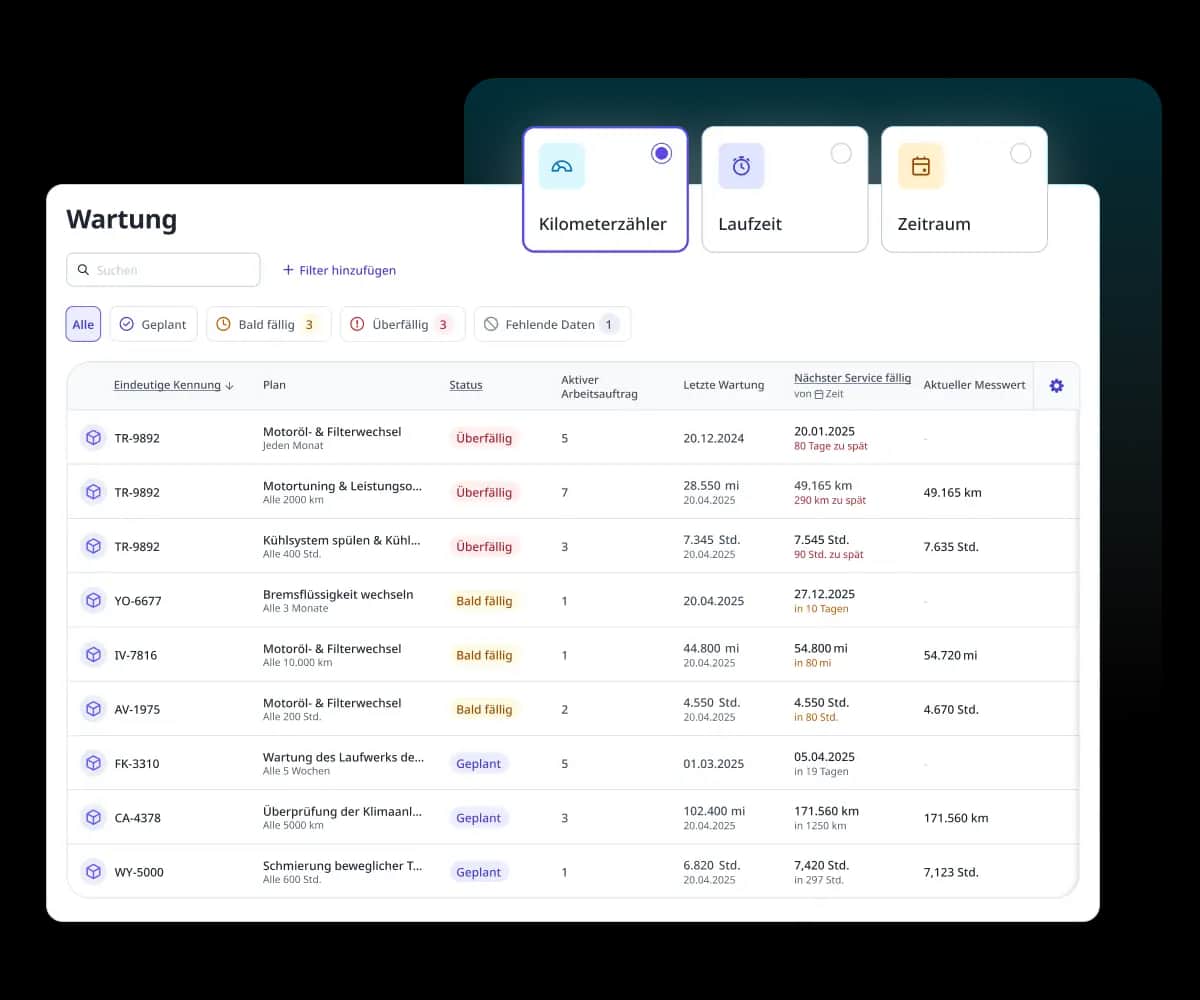Click Filter hinzufügen button
Screen dimensions: 1200x1000
(339, 270)
